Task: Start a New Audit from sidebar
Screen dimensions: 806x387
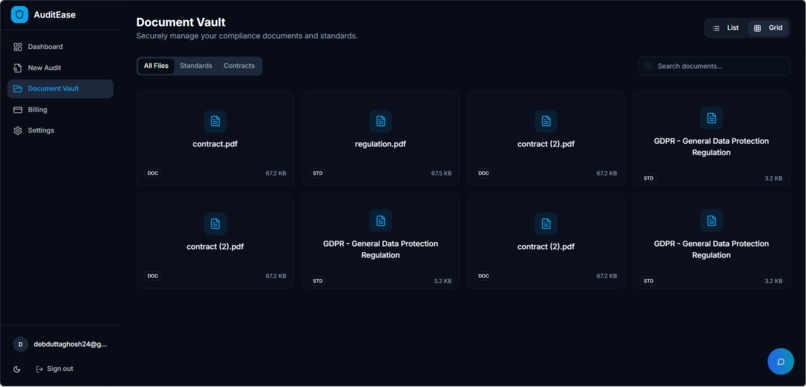Action: [x=61, y=68]
